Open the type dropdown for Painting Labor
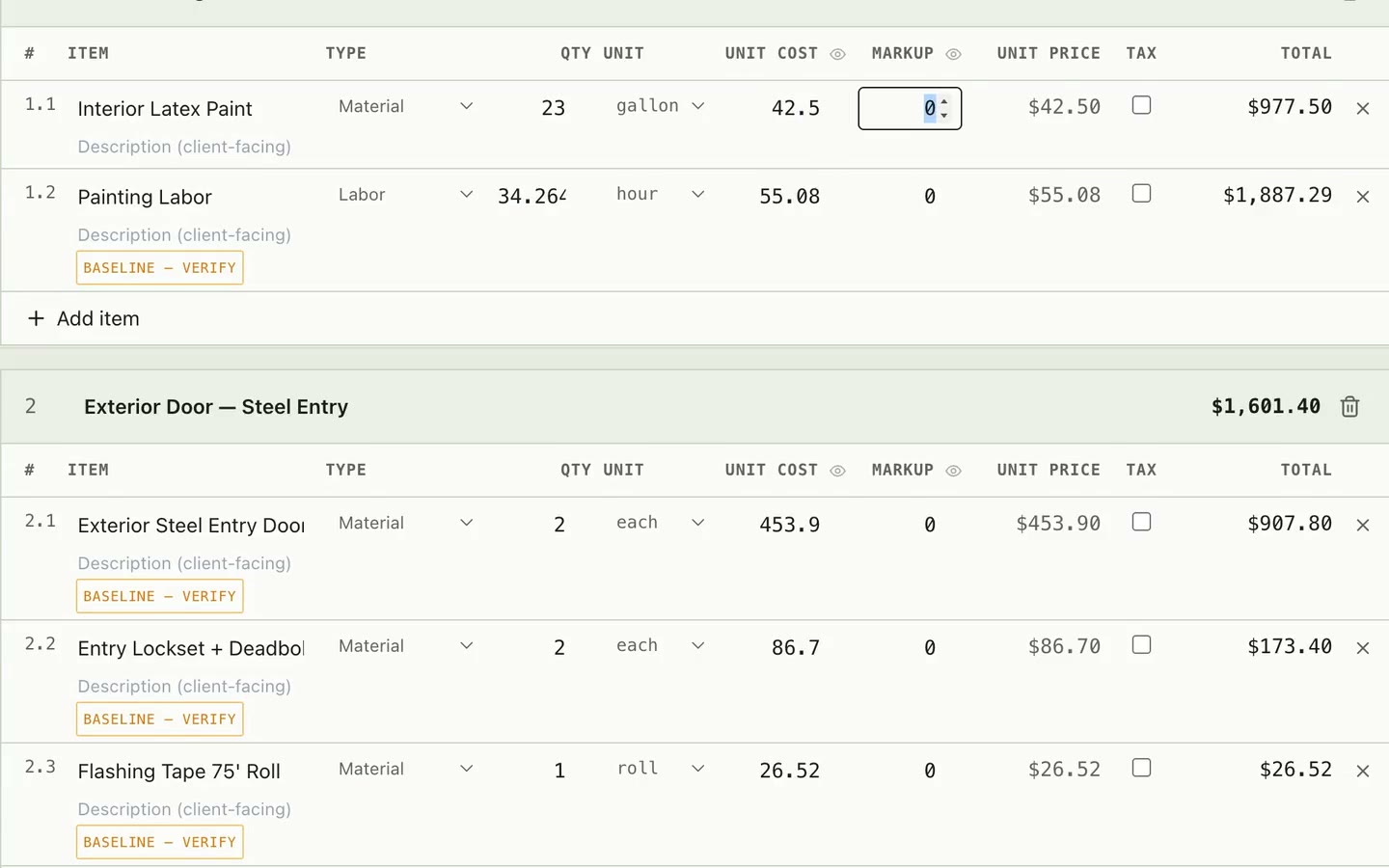Screen dimensions: 1389x868 pos(405,195)
